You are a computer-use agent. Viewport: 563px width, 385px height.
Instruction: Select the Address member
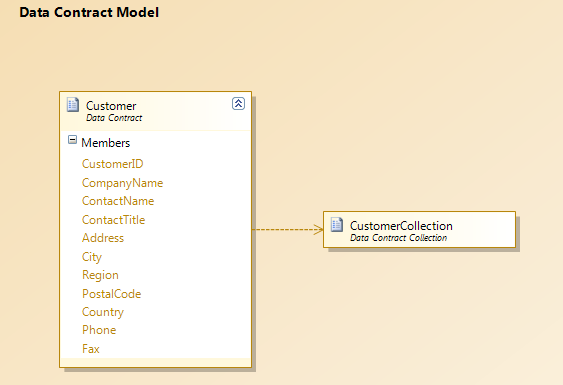(103, 238)
